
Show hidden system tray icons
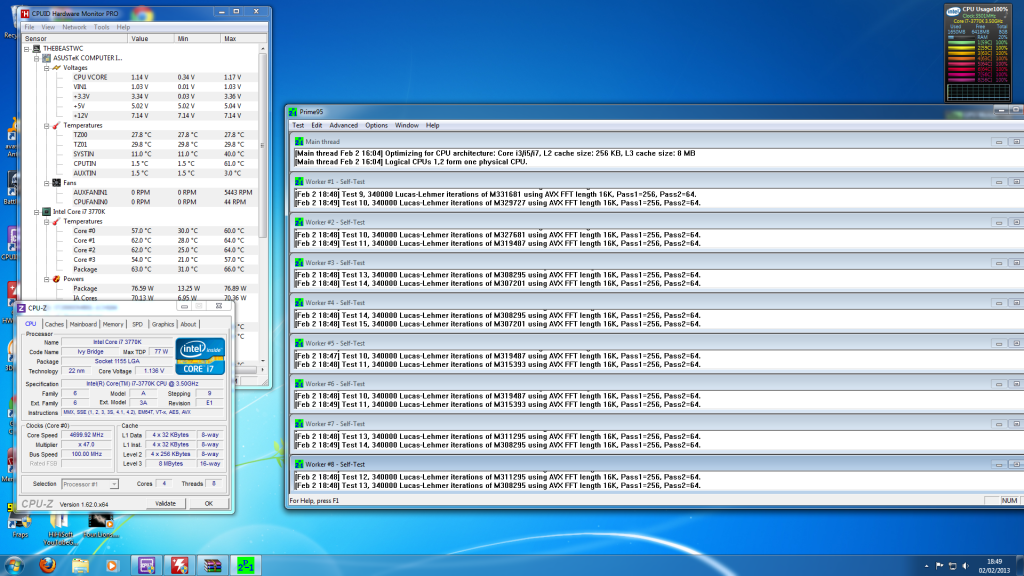point(926,566)
